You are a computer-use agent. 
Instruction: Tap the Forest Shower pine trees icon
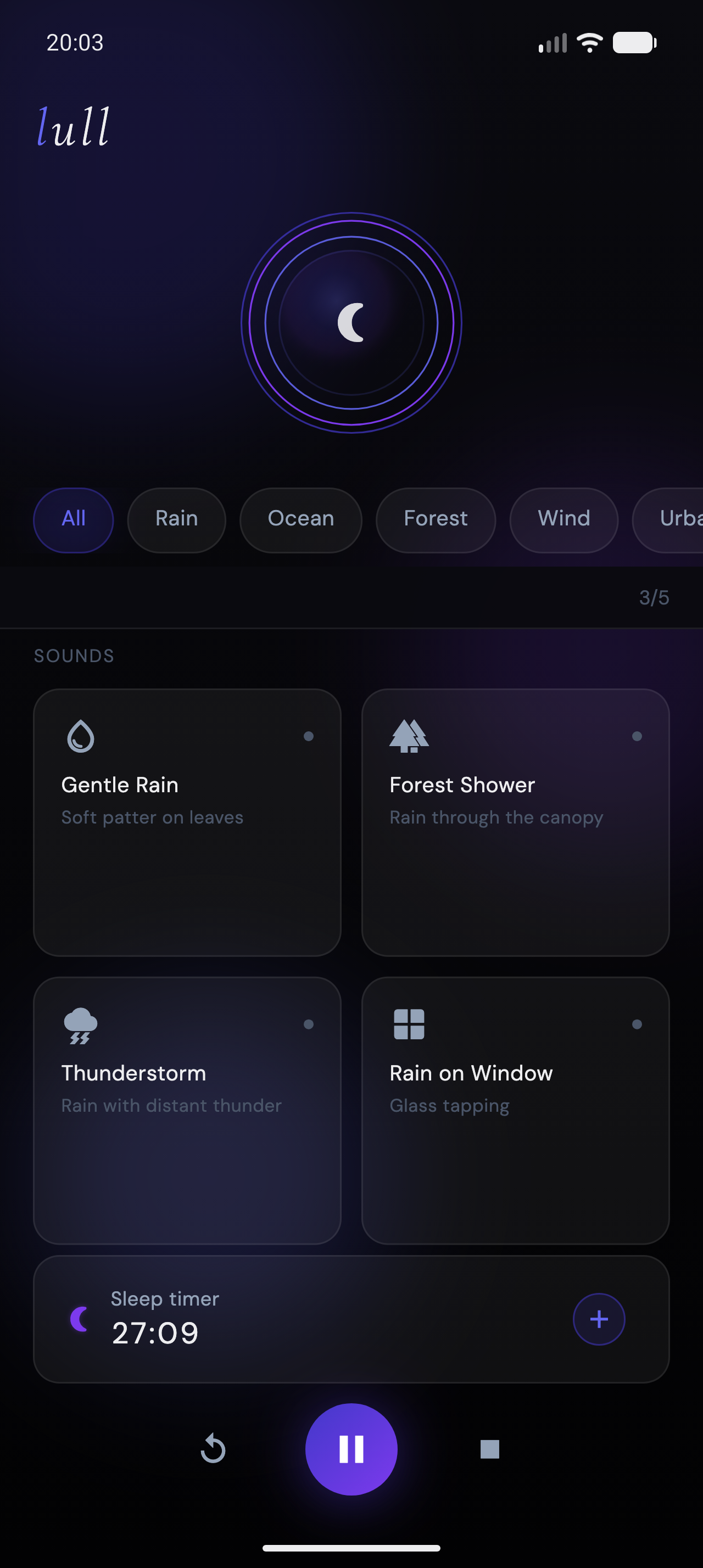coord(409,736)
